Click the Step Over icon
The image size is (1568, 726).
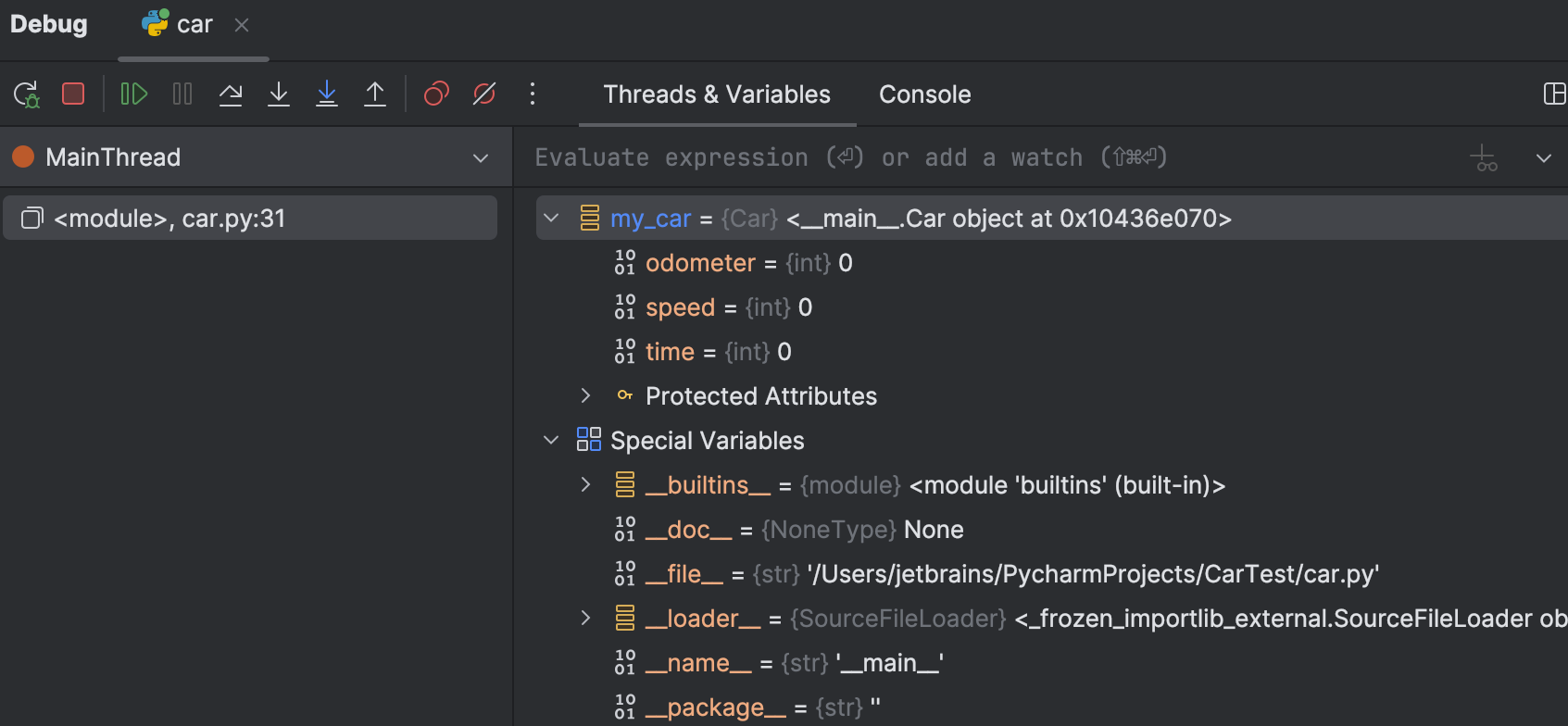click(x=231, y=94)
